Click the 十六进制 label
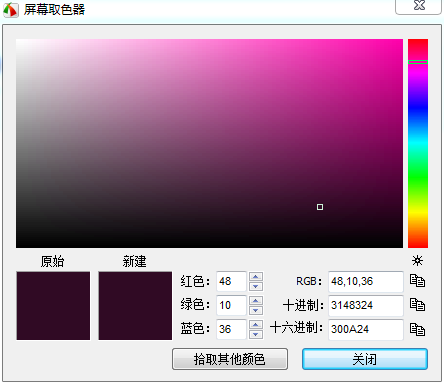 click(x=297, y=328)
